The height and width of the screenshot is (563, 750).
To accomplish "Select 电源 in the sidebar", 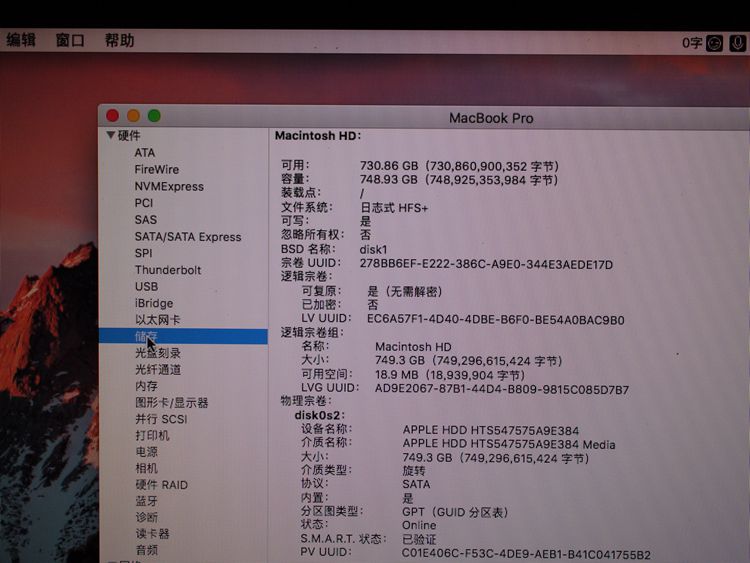I will pos(146,452).
